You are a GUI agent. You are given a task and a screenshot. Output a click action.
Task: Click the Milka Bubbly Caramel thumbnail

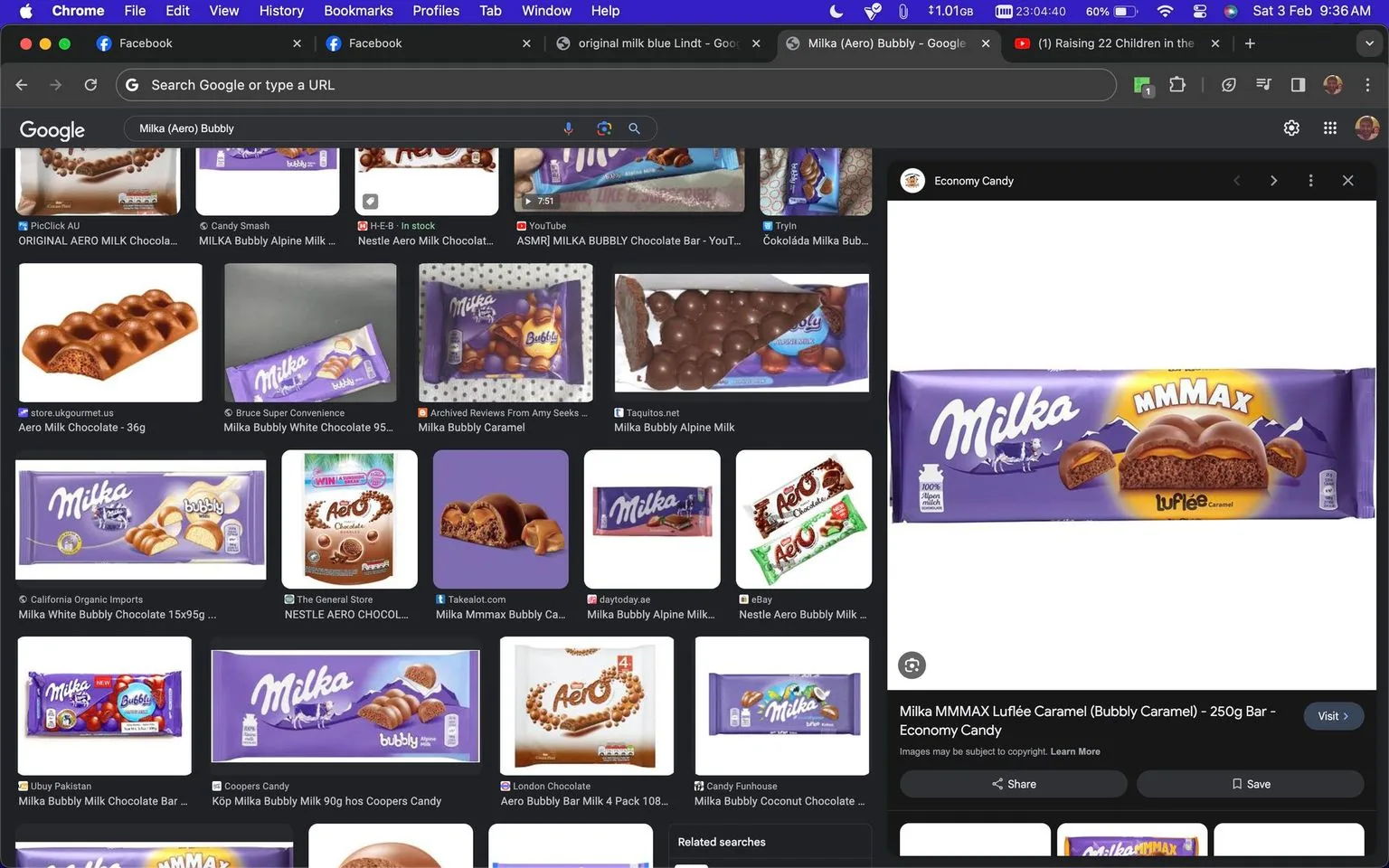(504, 333)
